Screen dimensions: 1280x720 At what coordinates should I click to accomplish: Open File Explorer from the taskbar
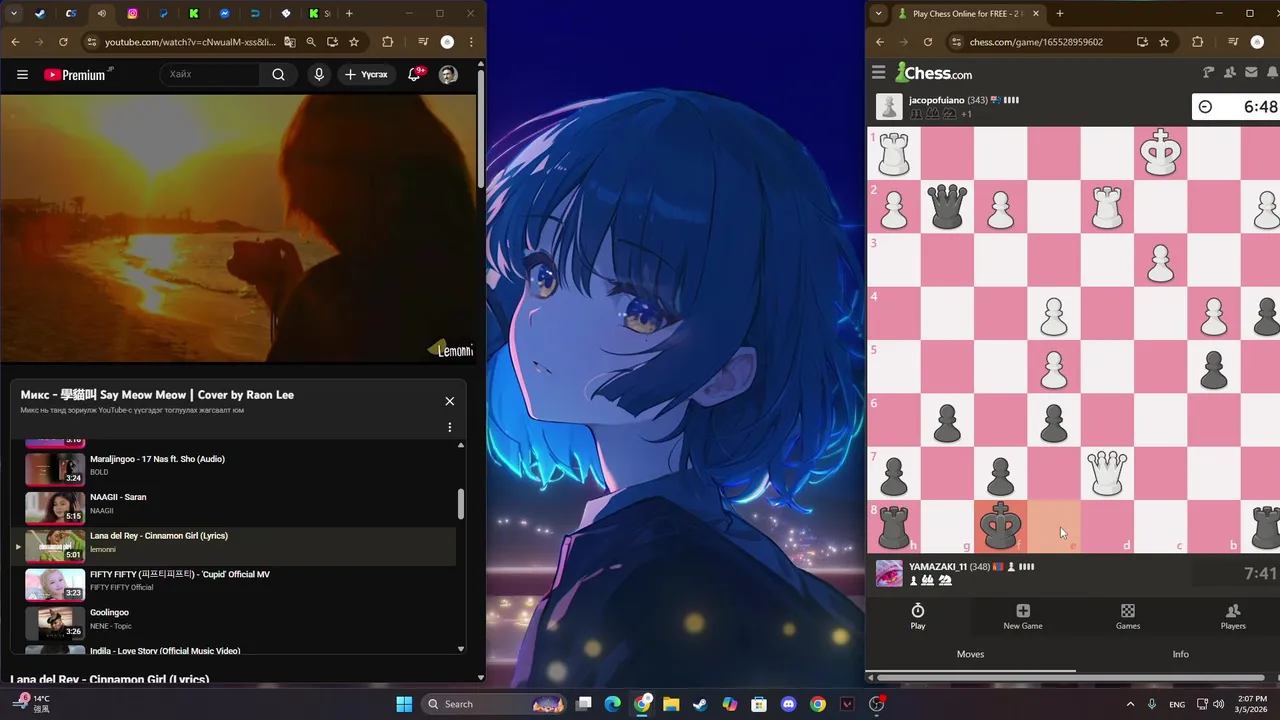(x=671, y=704)
